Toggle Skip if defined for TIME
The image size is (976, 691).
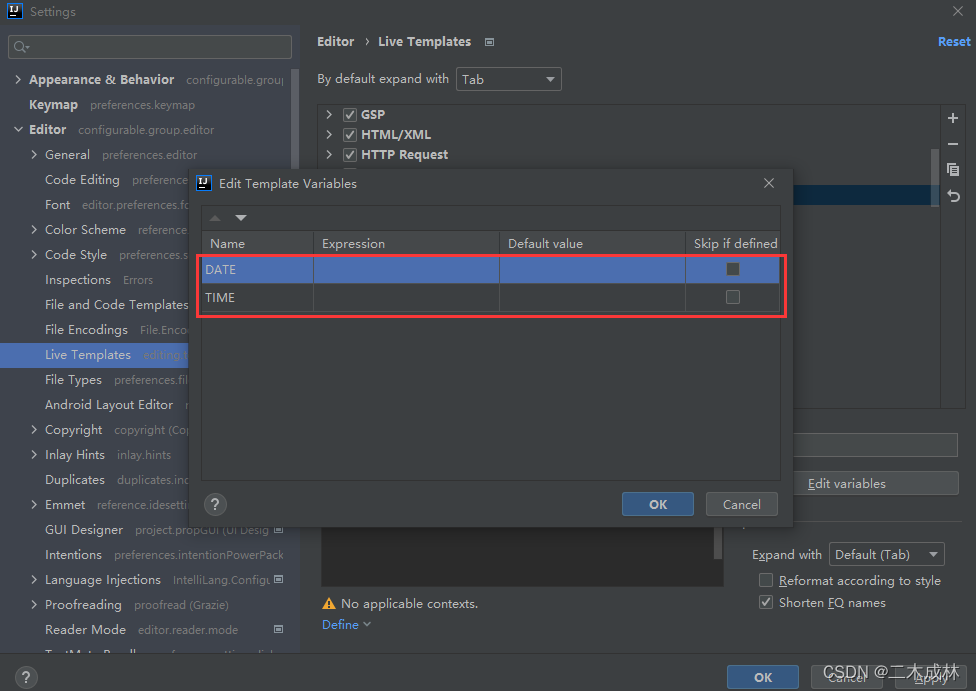[733, 297]
